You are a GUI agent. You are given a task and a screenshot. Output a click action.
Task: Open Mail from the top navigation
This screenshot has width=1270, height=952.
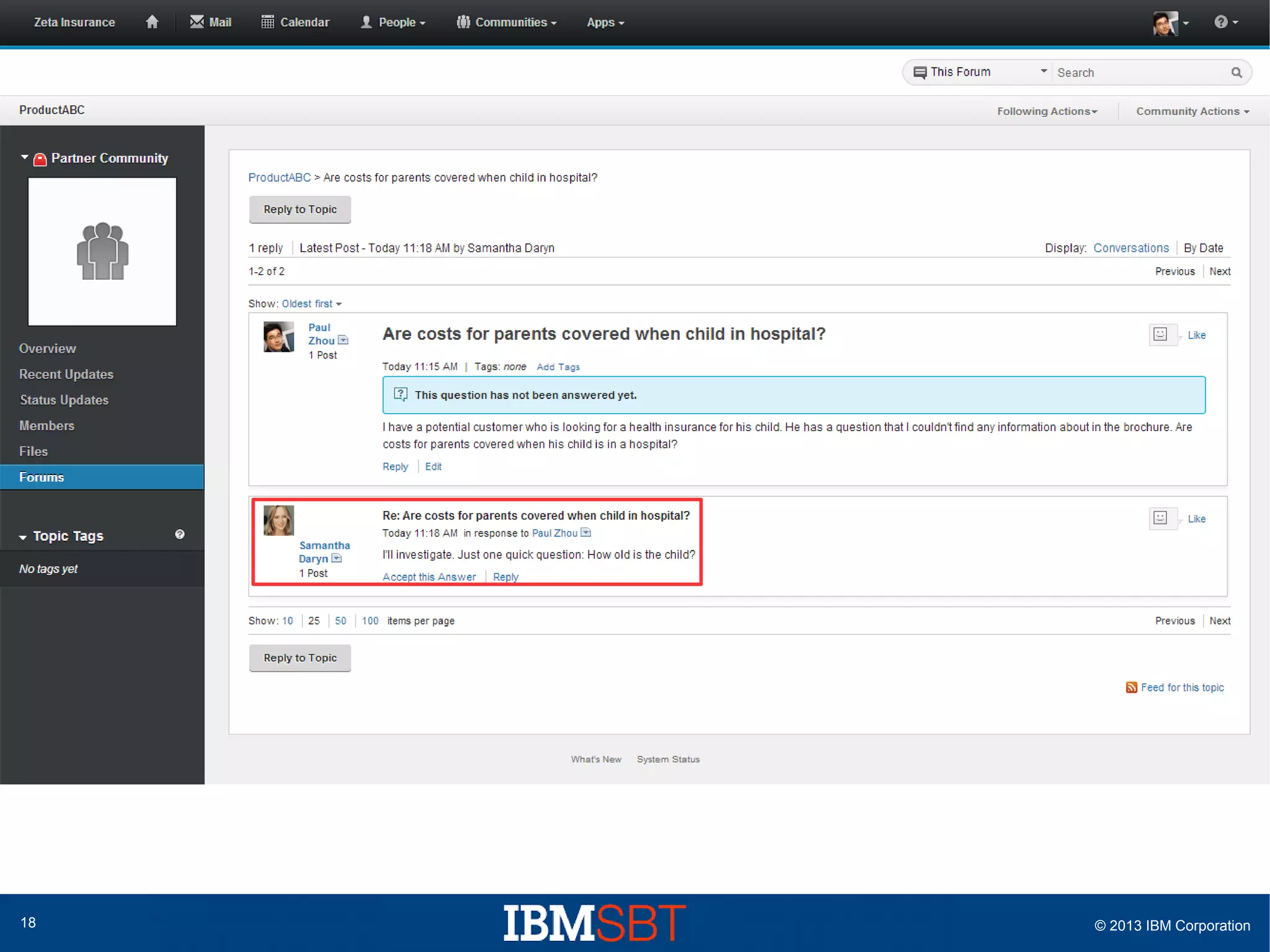210,22
